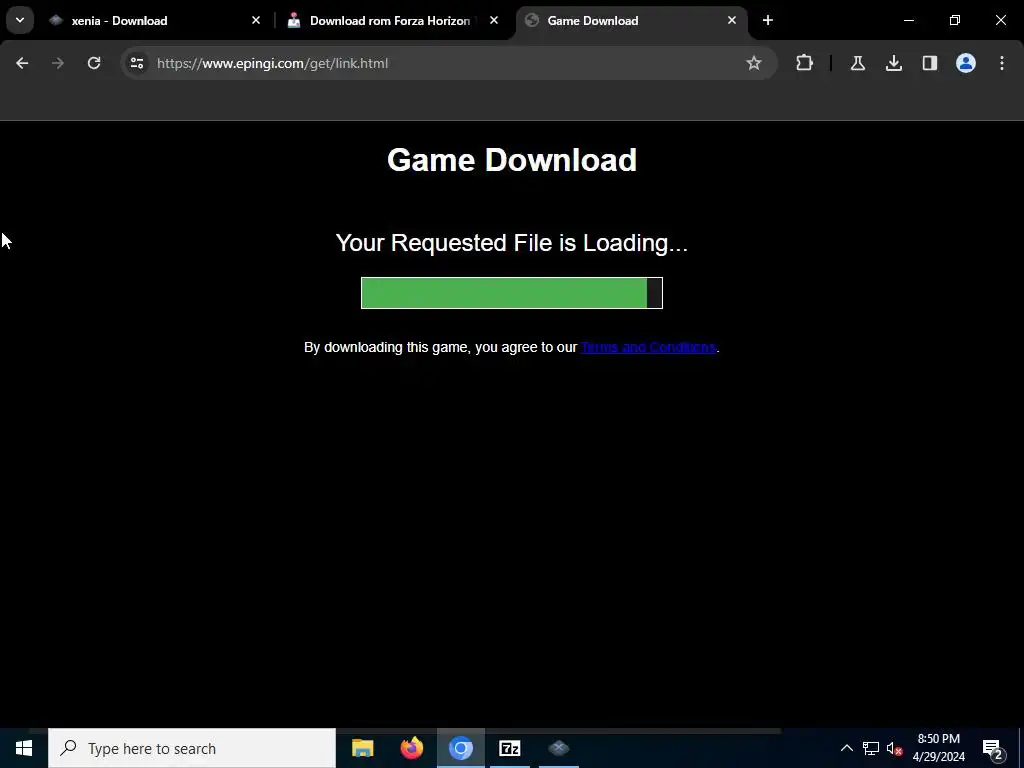Expand the tab search dropdown
This screenshot has height=768, width=1024.
[20, 20]
